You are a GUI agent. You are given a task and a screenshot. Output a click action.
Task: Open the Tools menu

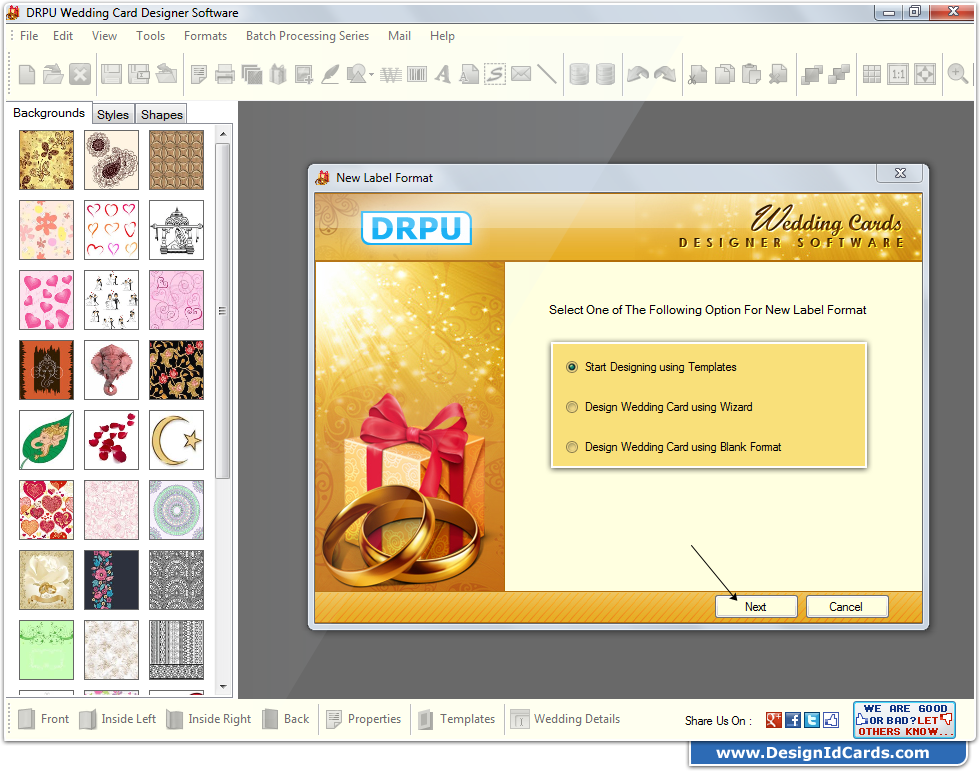[151, 36]
